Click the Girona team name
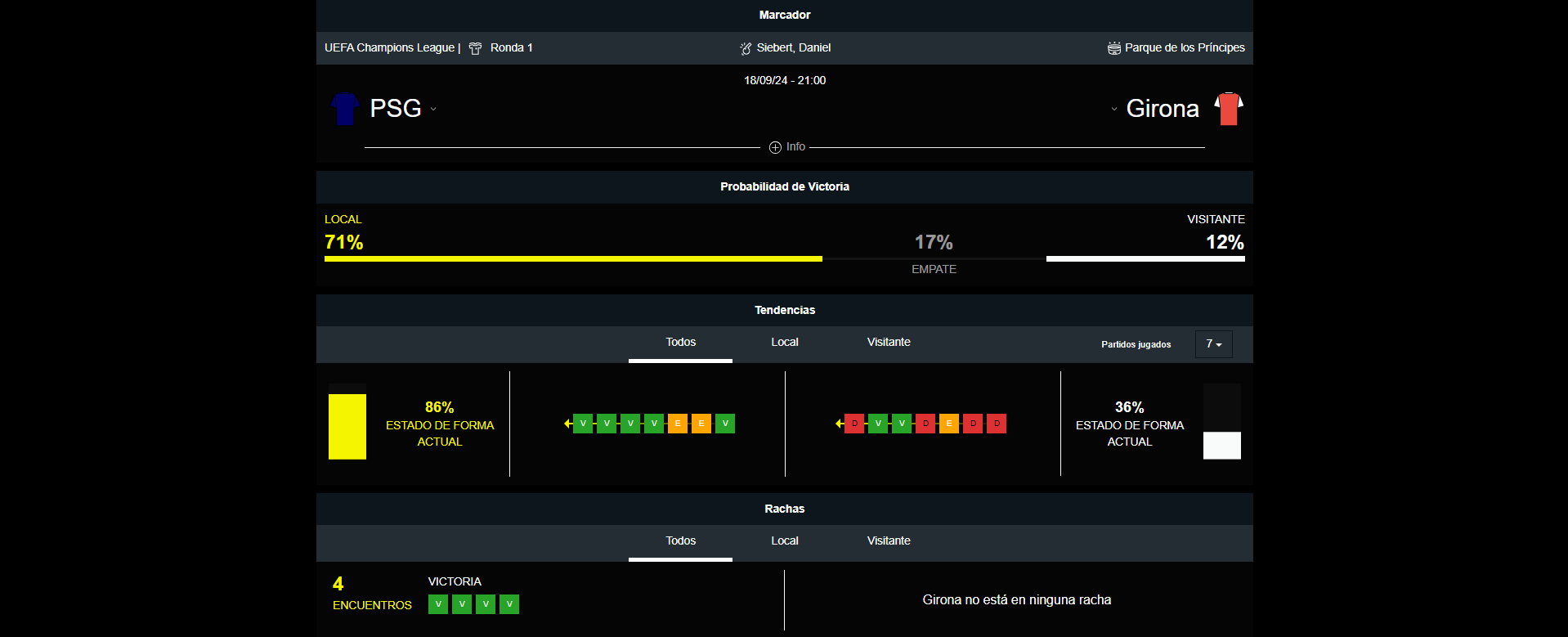Image resolution: width=1568 pixels, height=637 pixels. [x=1163, y=108]
